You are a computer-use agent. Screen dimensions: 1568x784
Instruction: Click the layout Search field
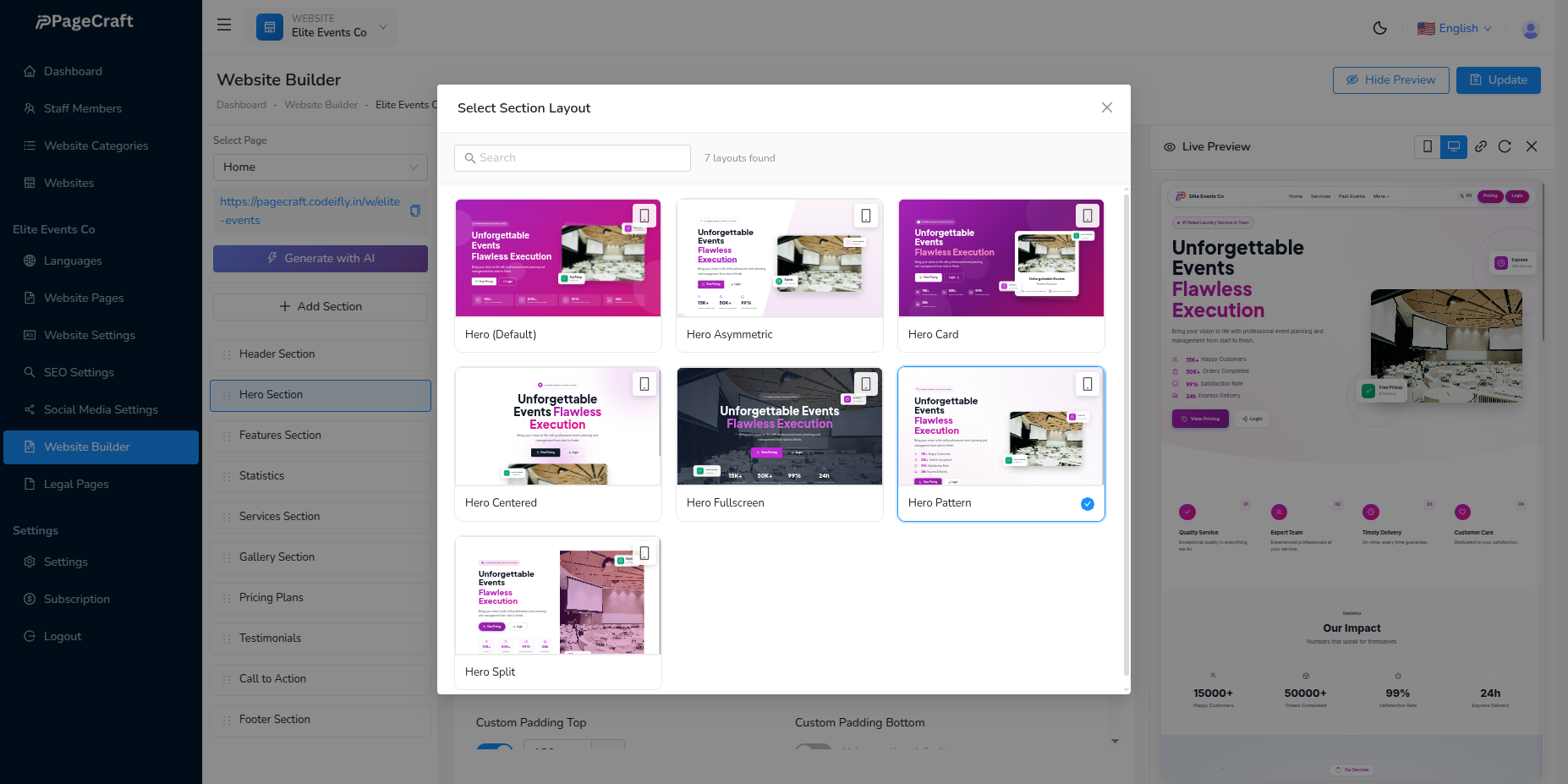tap(573, 158)
